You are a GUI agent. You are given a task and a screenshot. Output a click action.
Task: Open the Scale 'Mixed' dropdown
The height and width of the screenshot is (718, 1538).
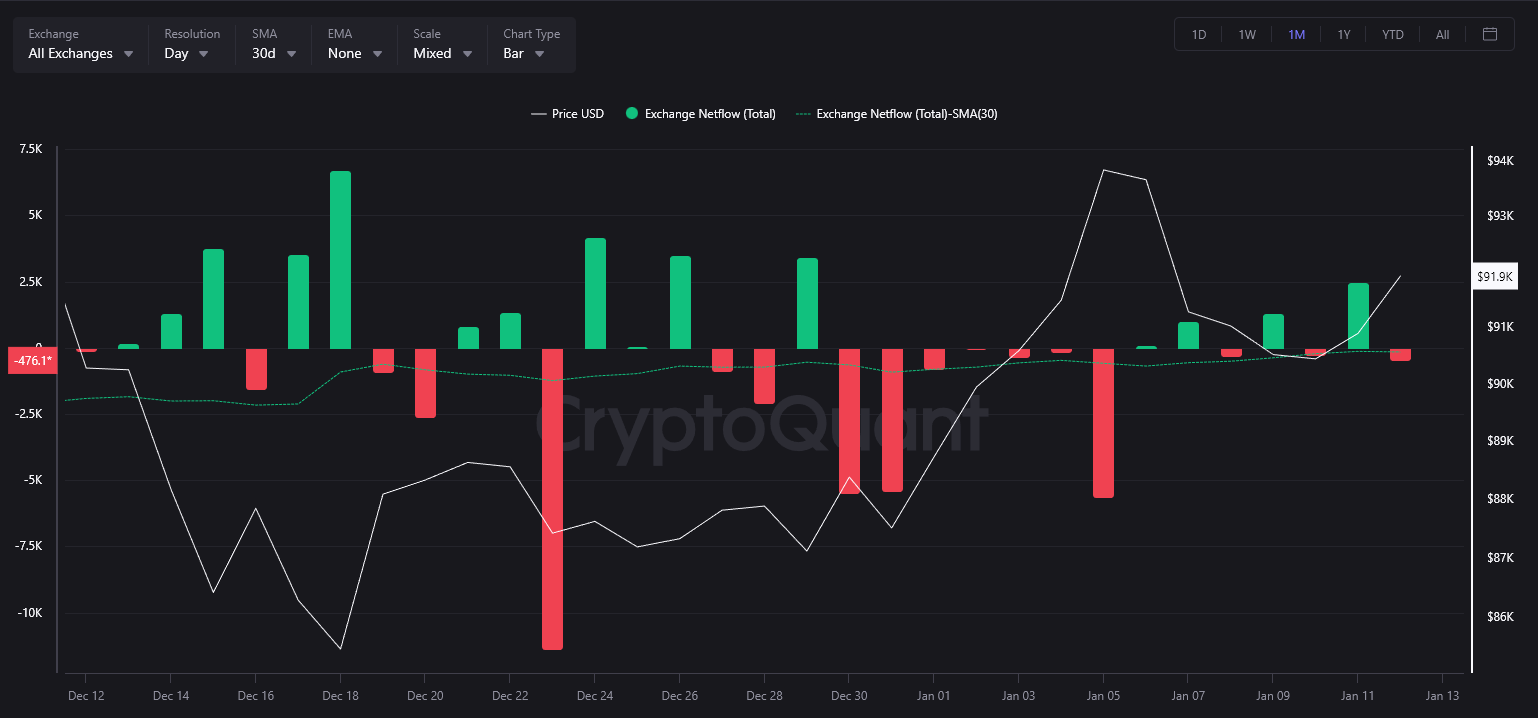point(443,53)
